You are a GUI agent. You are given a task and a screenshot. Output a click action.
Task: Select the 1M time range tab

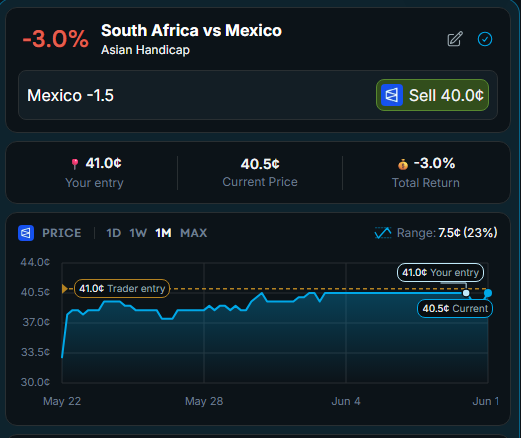click(x=163, y=233)
